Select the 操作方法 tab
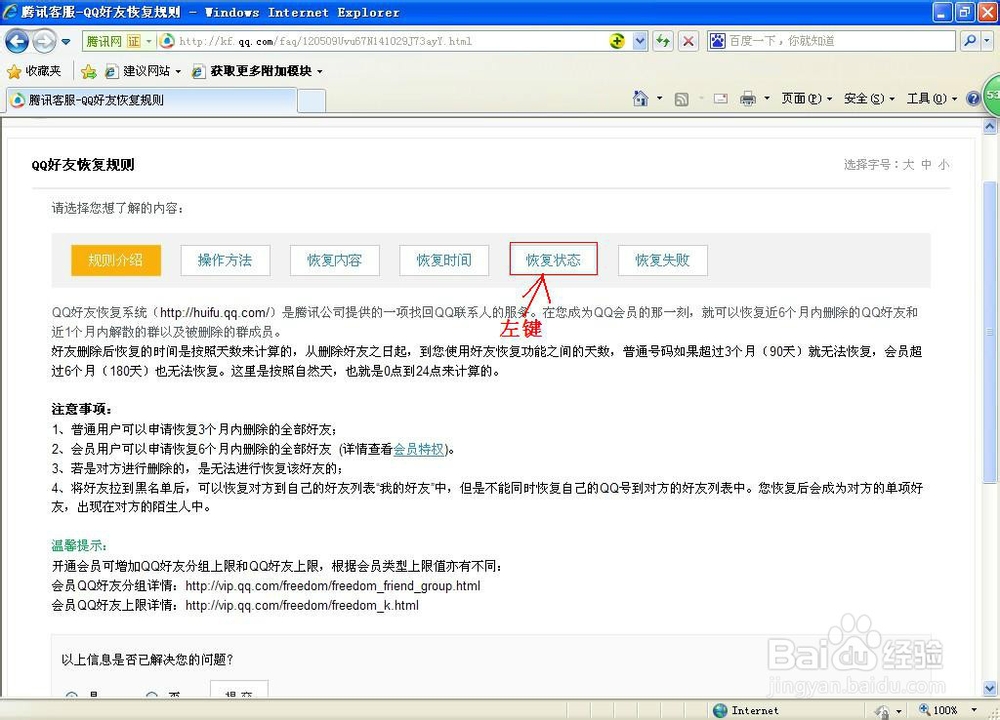Screen dimensions: 1000x720 (225, 259)
